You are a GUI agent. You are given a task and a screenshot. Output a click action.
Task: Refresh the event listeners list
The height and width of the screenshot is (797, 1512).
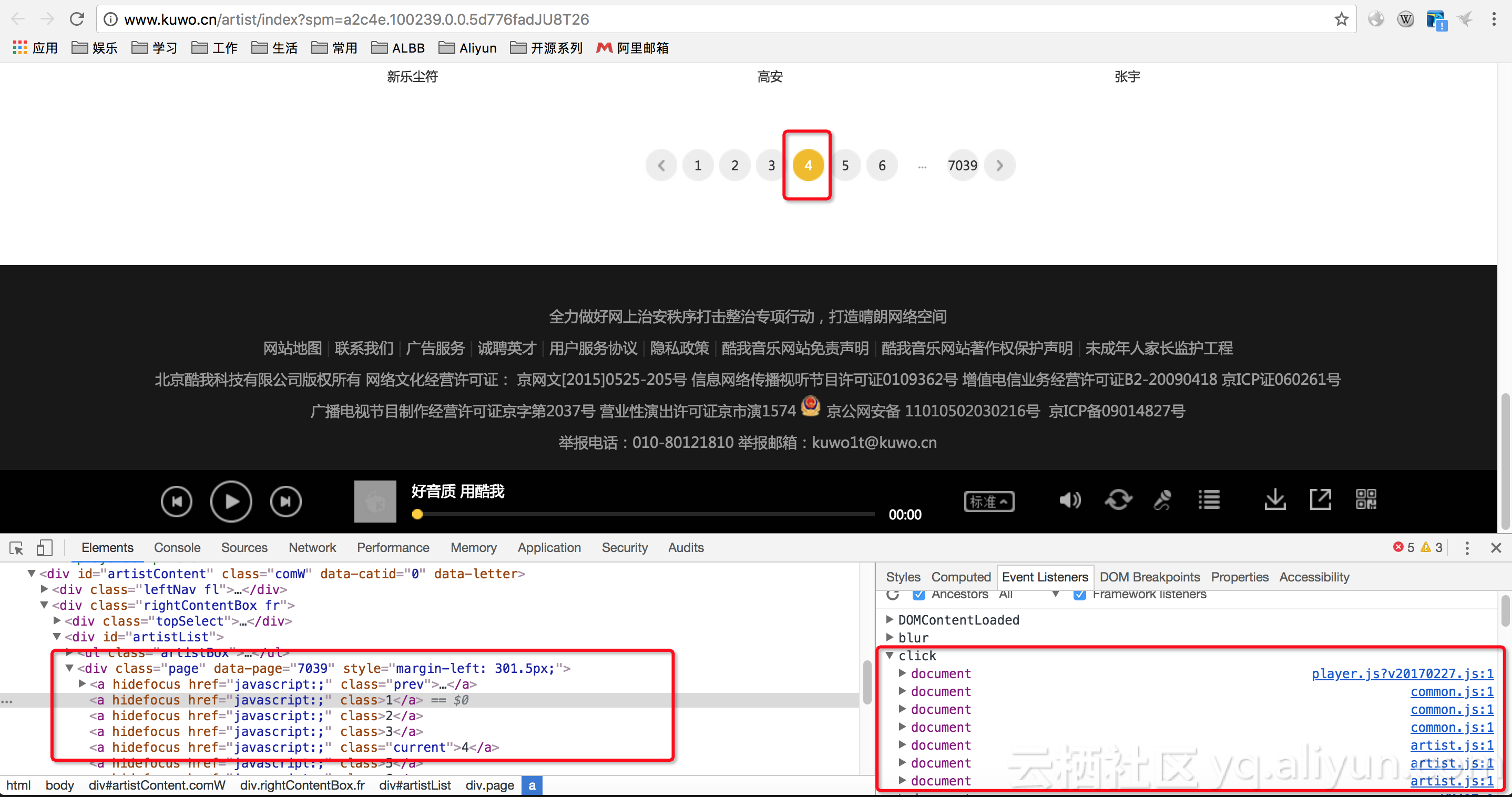point(893,594)
